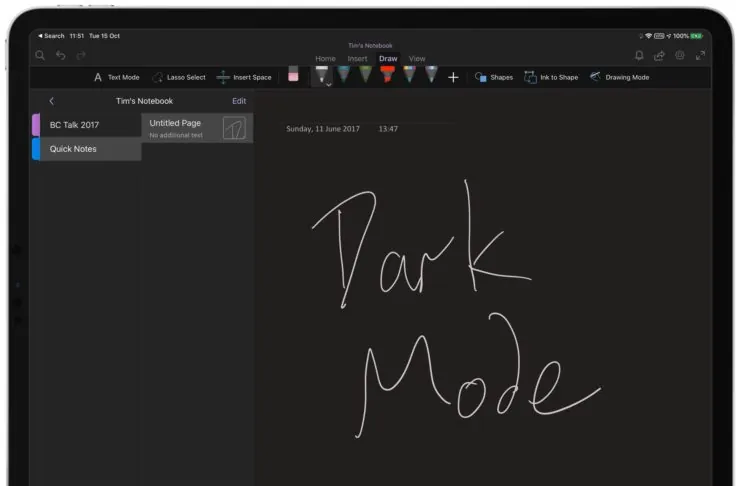Image resolution: width=741 pixels, height=486 pixels.
Task: Enable Ink to Shape
Action: point(551,77)
